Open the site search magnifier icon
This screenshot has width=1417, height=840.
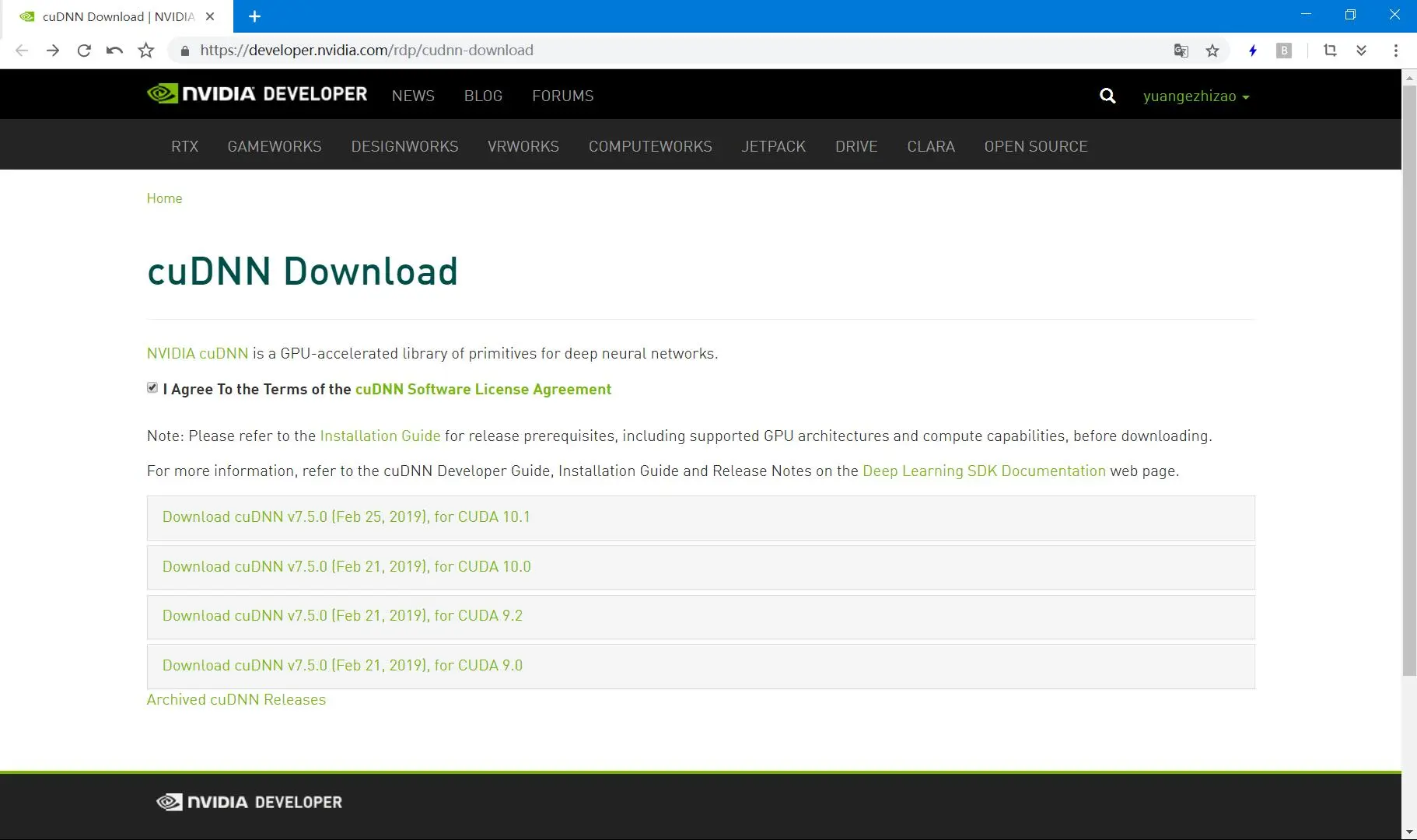tap(1107, 96)
